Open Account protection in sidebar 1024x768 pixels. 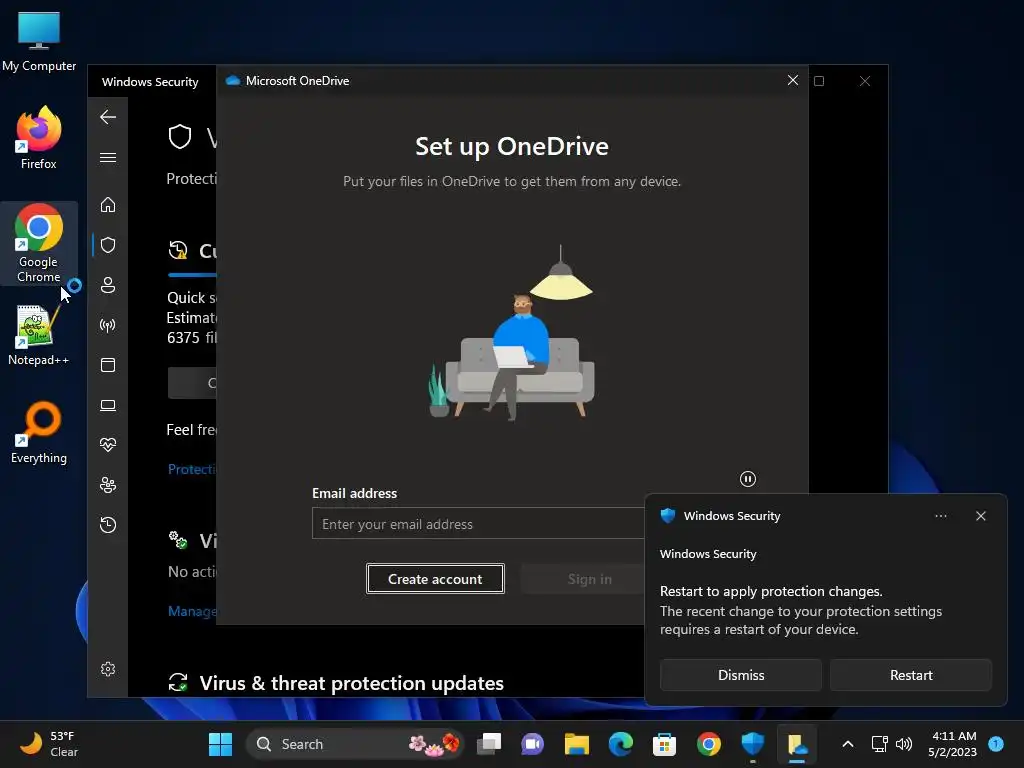108,285
